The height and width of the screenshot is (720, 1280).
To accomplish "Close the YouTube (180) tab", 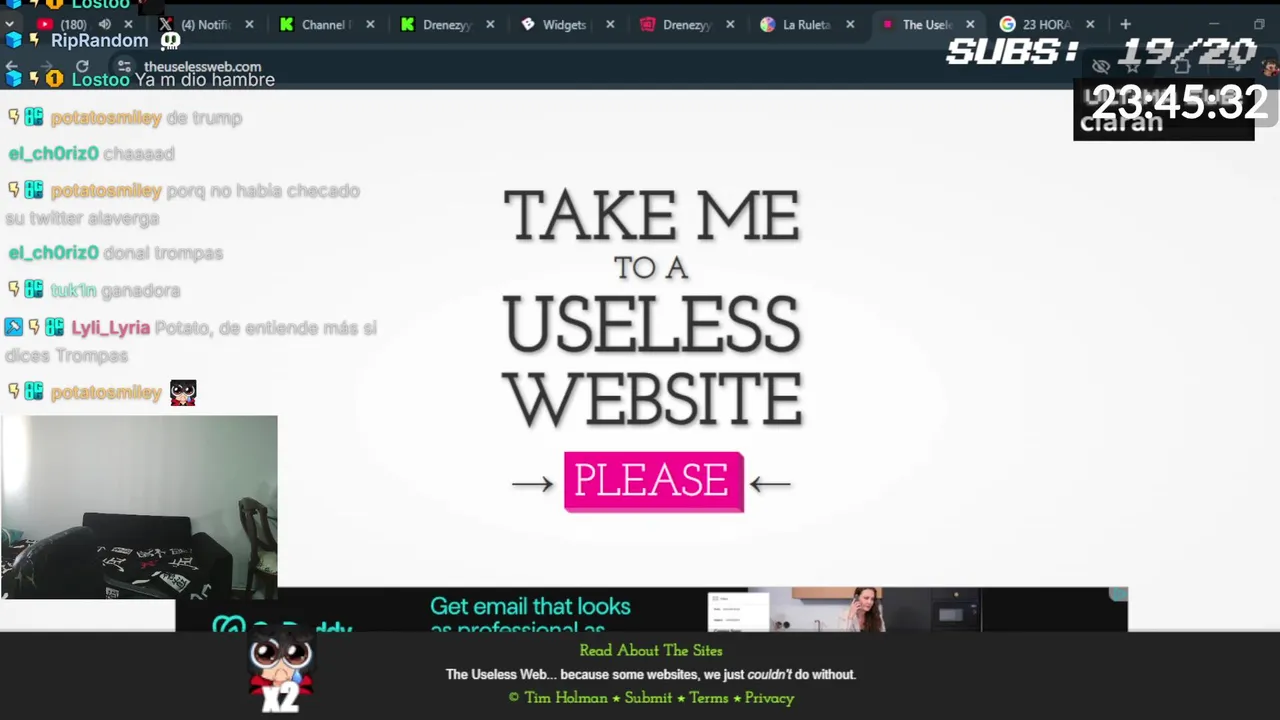I will pos(128,24).
